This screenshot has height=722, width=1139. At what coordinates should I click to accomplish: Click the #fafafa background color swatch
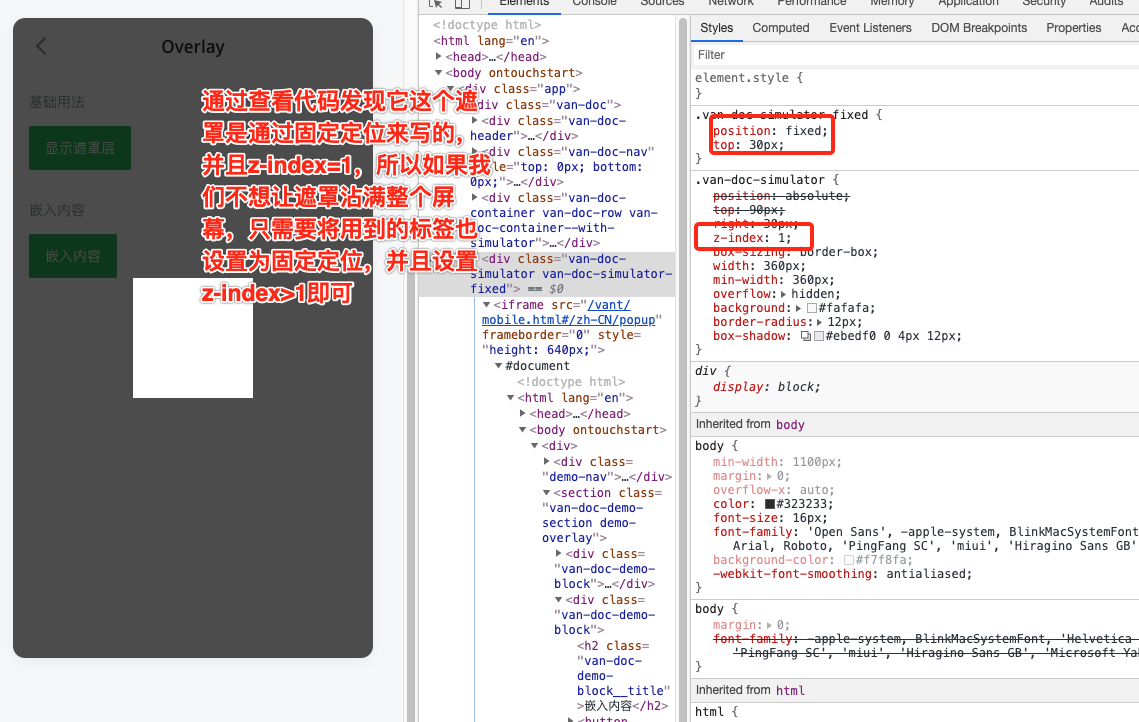[x=810, y=308]
